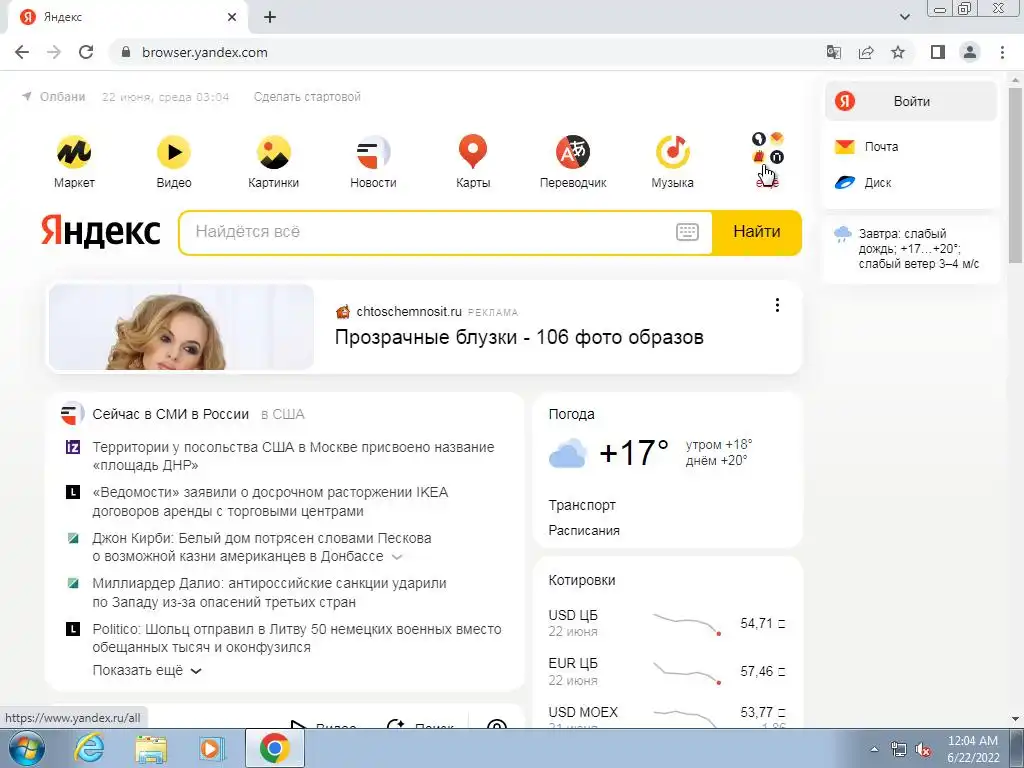
Task: Click the Войти login button
Action: point(911,101)
